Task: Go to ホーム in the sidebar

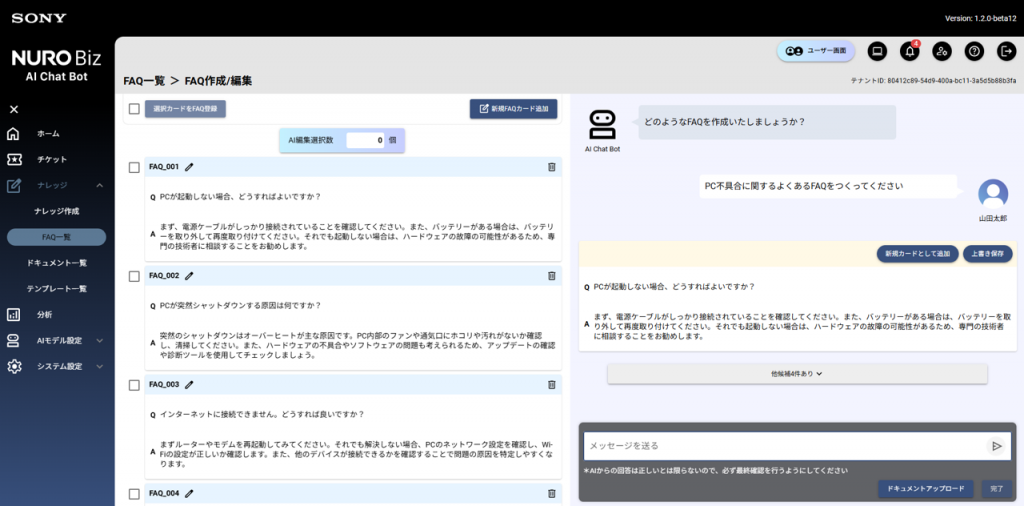Action: [48, 134]
